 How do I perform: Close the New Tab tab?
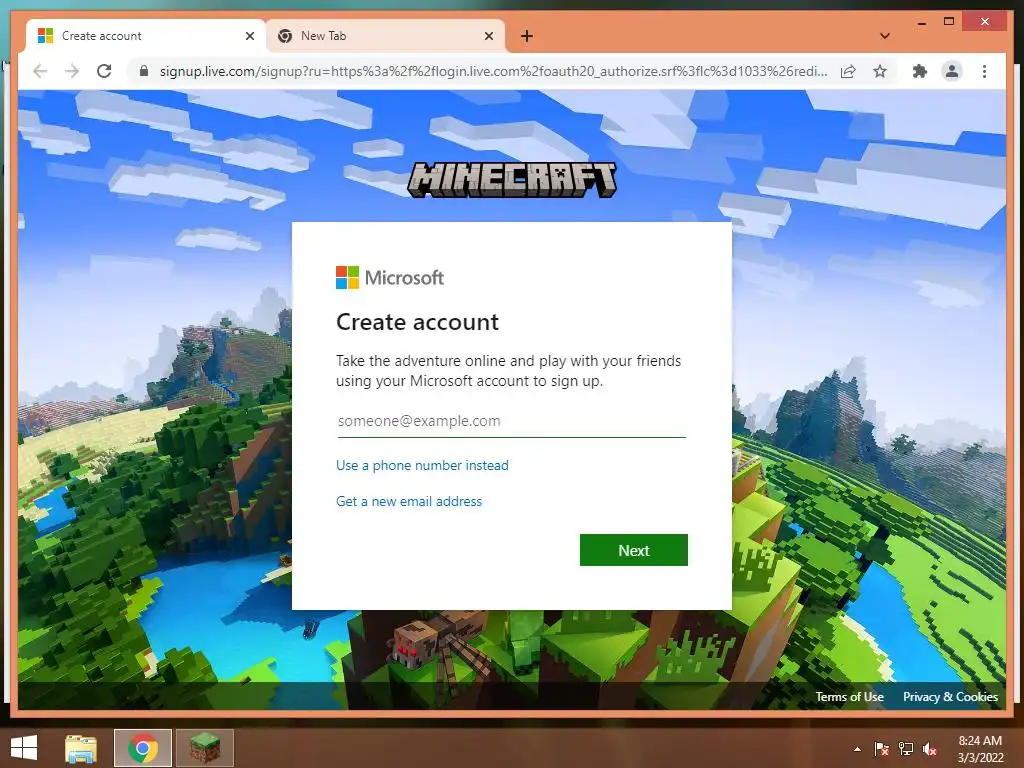(x=488, y=36)
